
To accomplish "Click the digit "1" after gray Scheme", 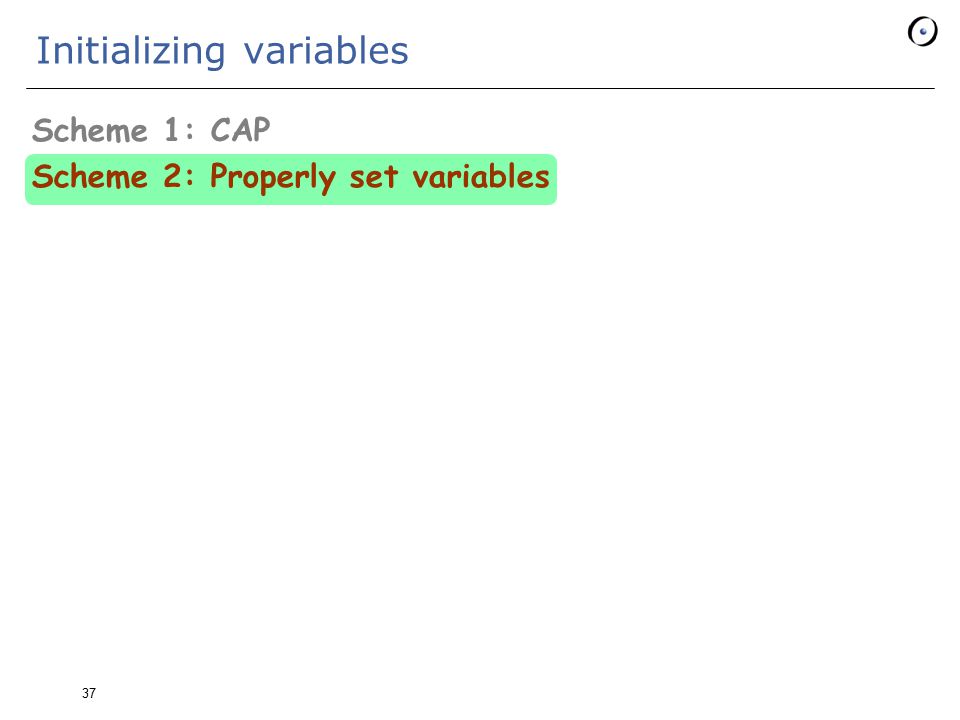I will tap(171, 130).
